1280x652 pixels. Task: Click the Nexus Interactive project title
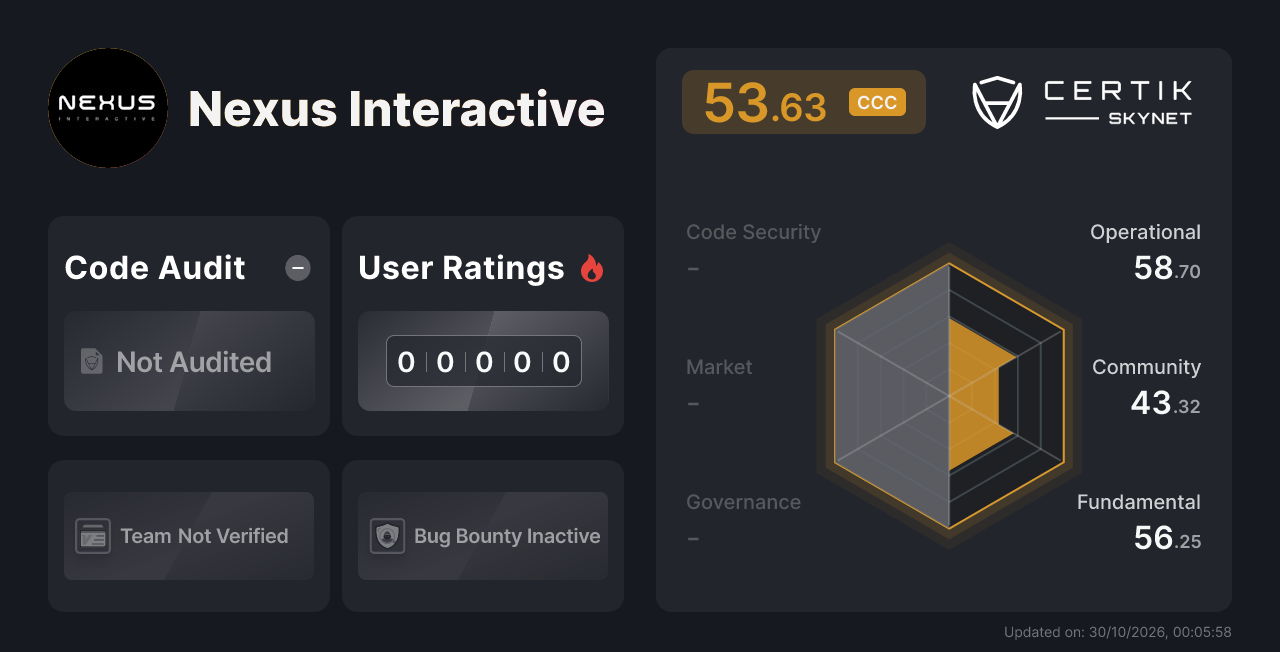click(x=396, y=108)
